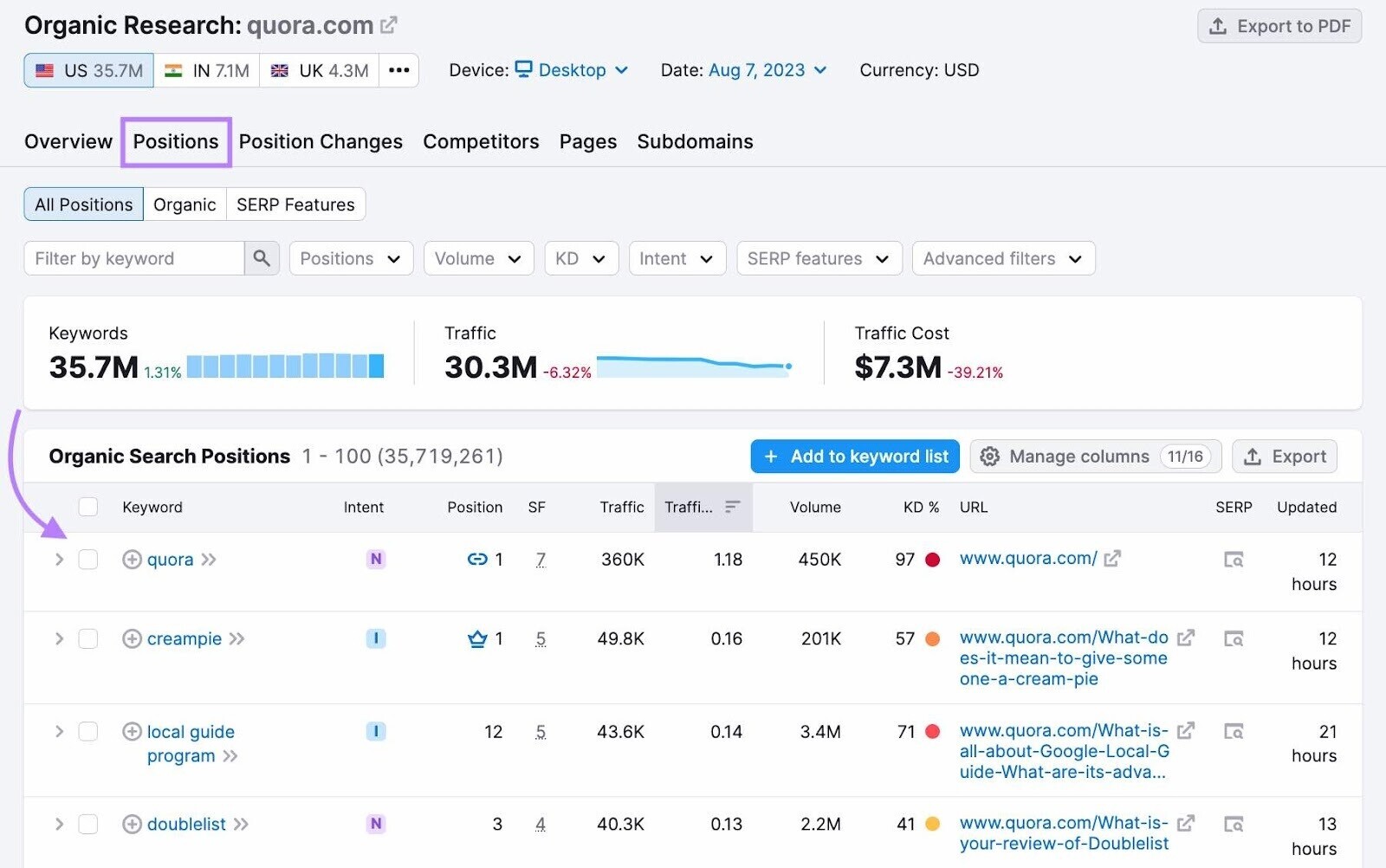Go to the Positions tab
The width and height of the screenshot is (1386, 868).
point(176,141)
